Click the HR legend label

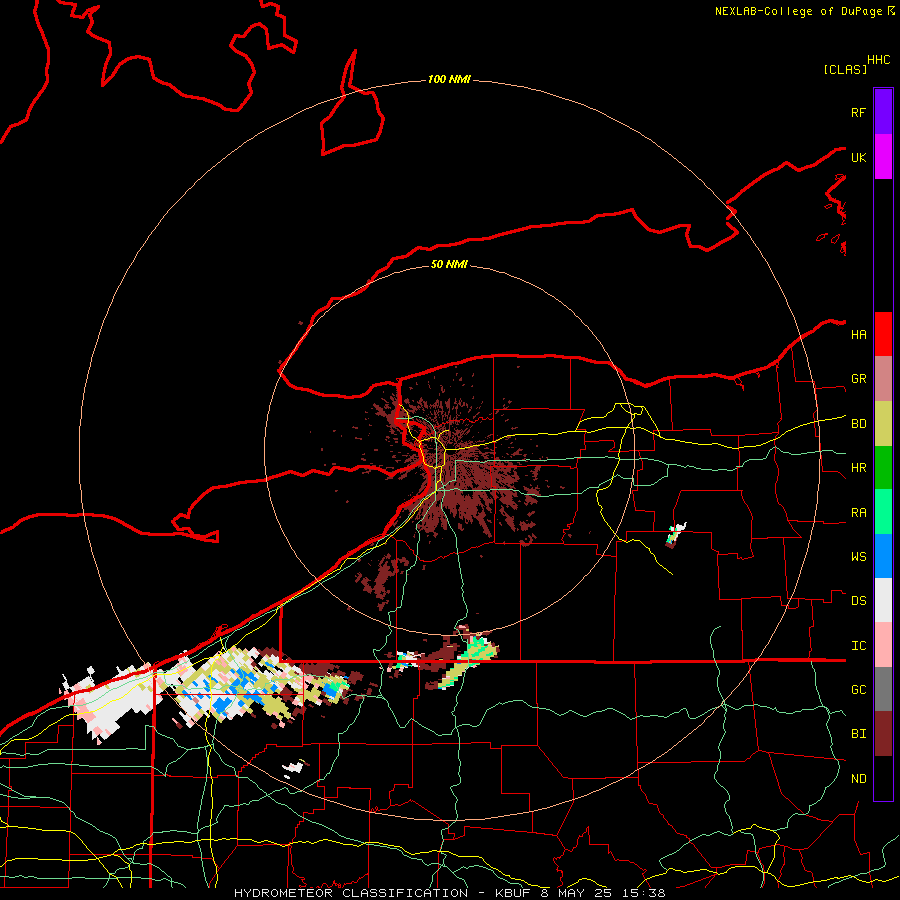(x=858, y=468)
